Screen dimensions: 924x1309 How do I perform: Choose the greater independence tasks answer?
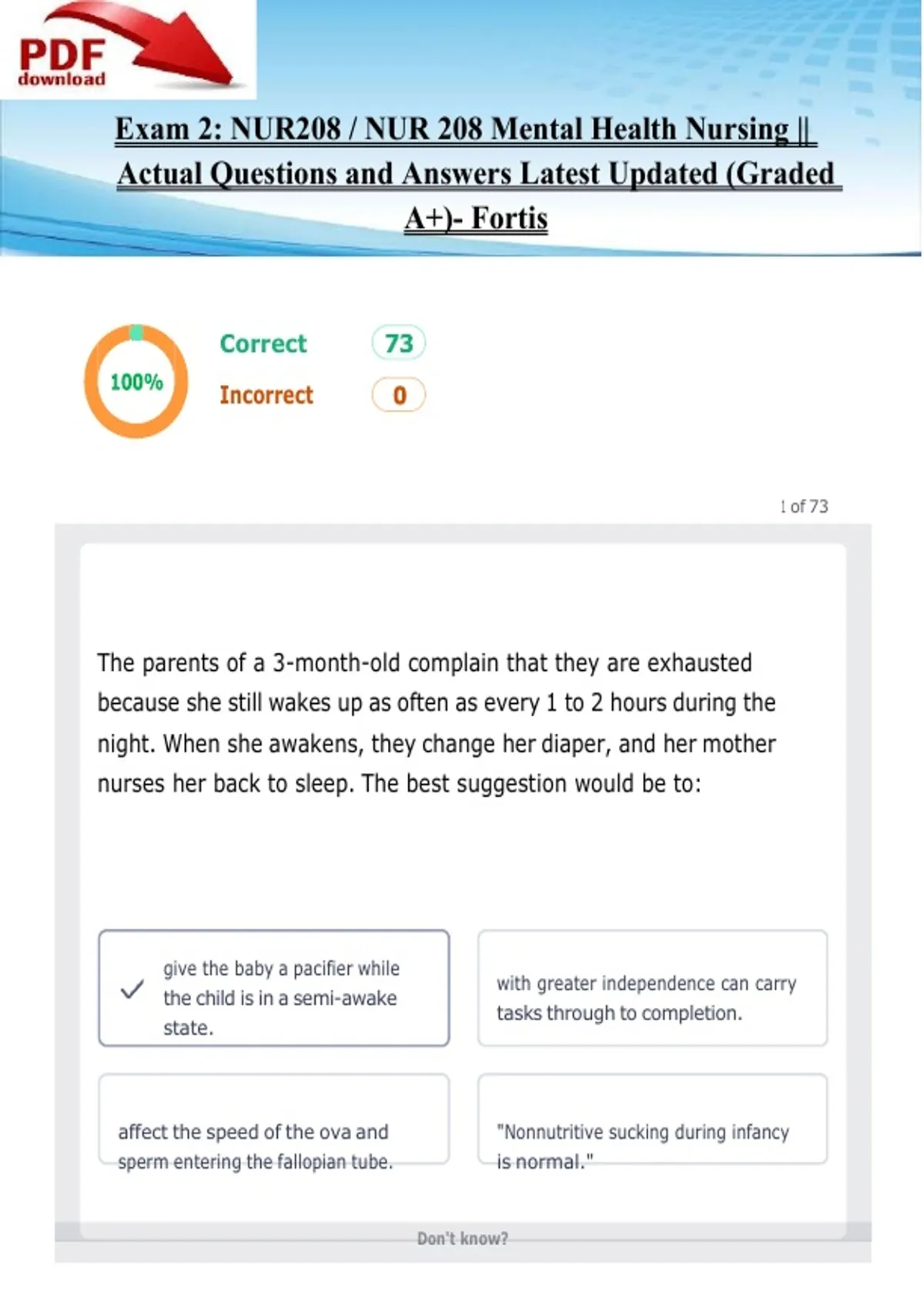[652, 988]
